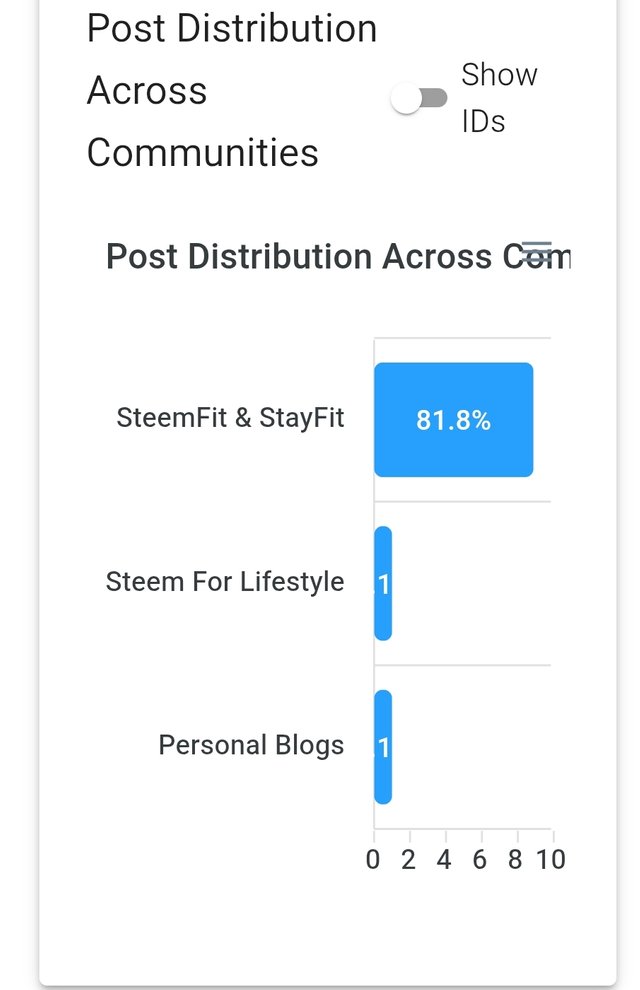This screenshot has width=640, height=990.
Task: Click x-axis tick label 4
Action: tap(444, 859)
